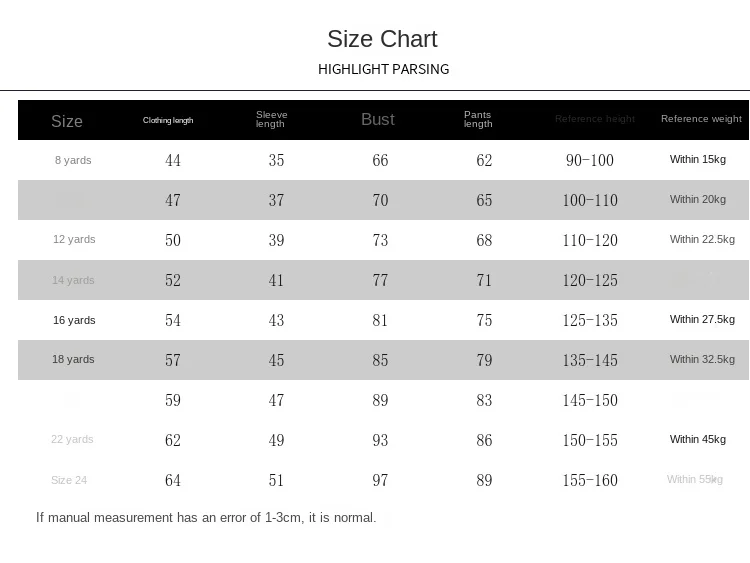
Task: Click the "16 yards" row label
Action: coord(74,320)
